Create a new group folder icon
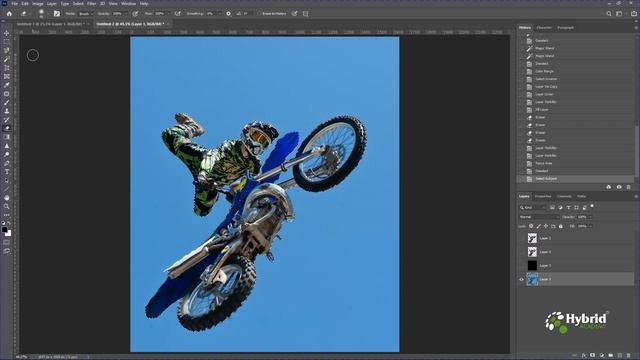Viewport: 640px width, 360px height. (x=611, y=356)
